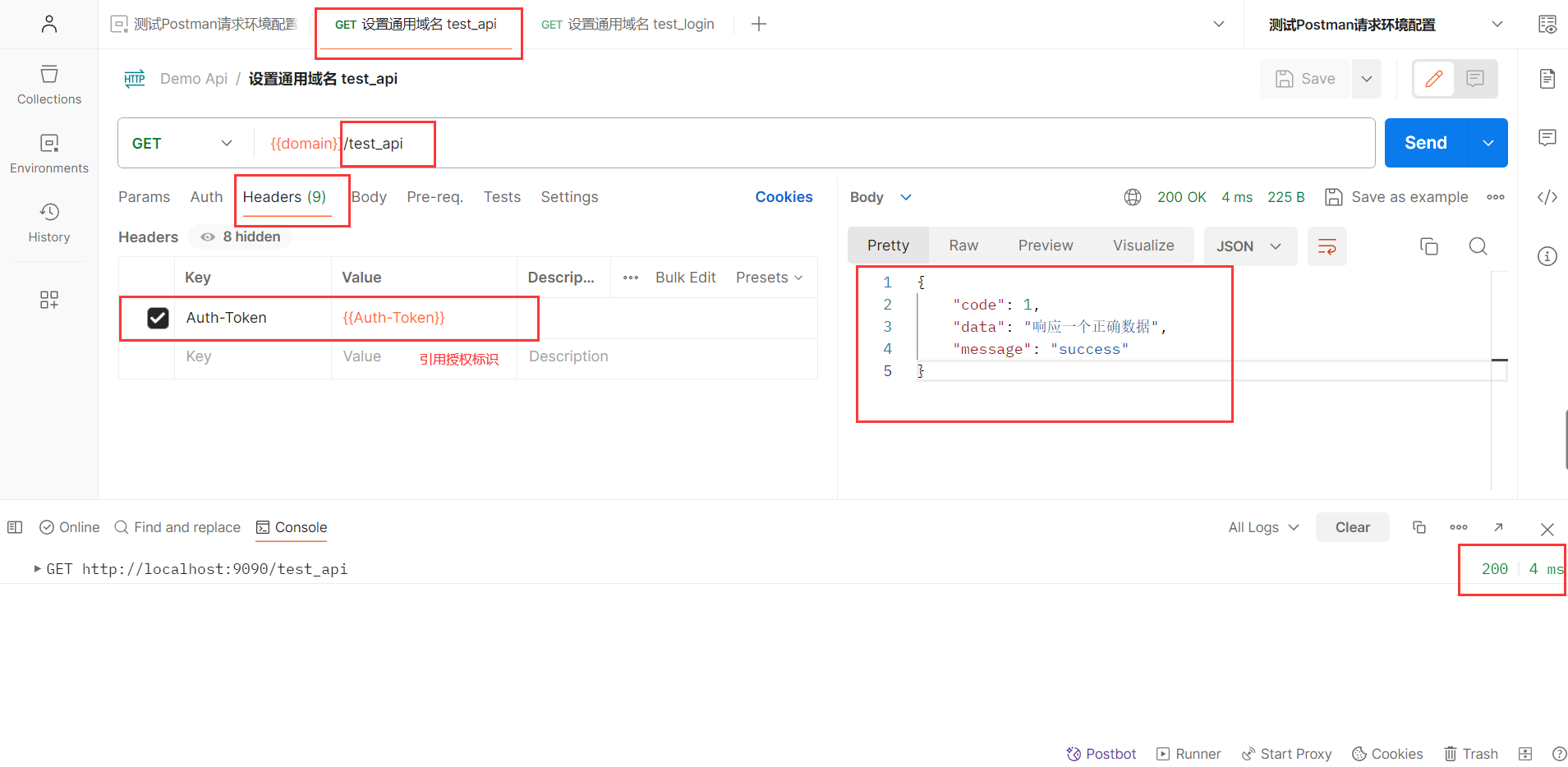Close the console panel
Viewport: 1568px width, 767px height.
pos(1547,529)
